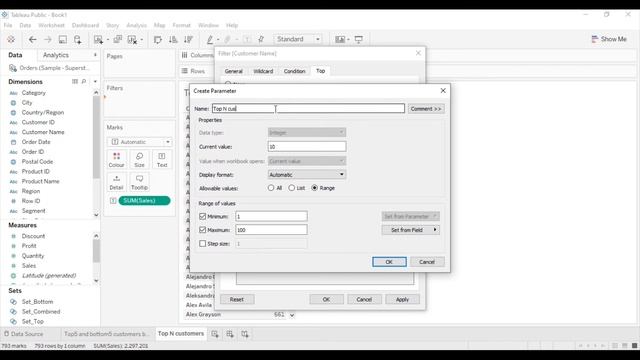
Task: Select the Range allowable values radio button
Action: (x=314, y=188)
